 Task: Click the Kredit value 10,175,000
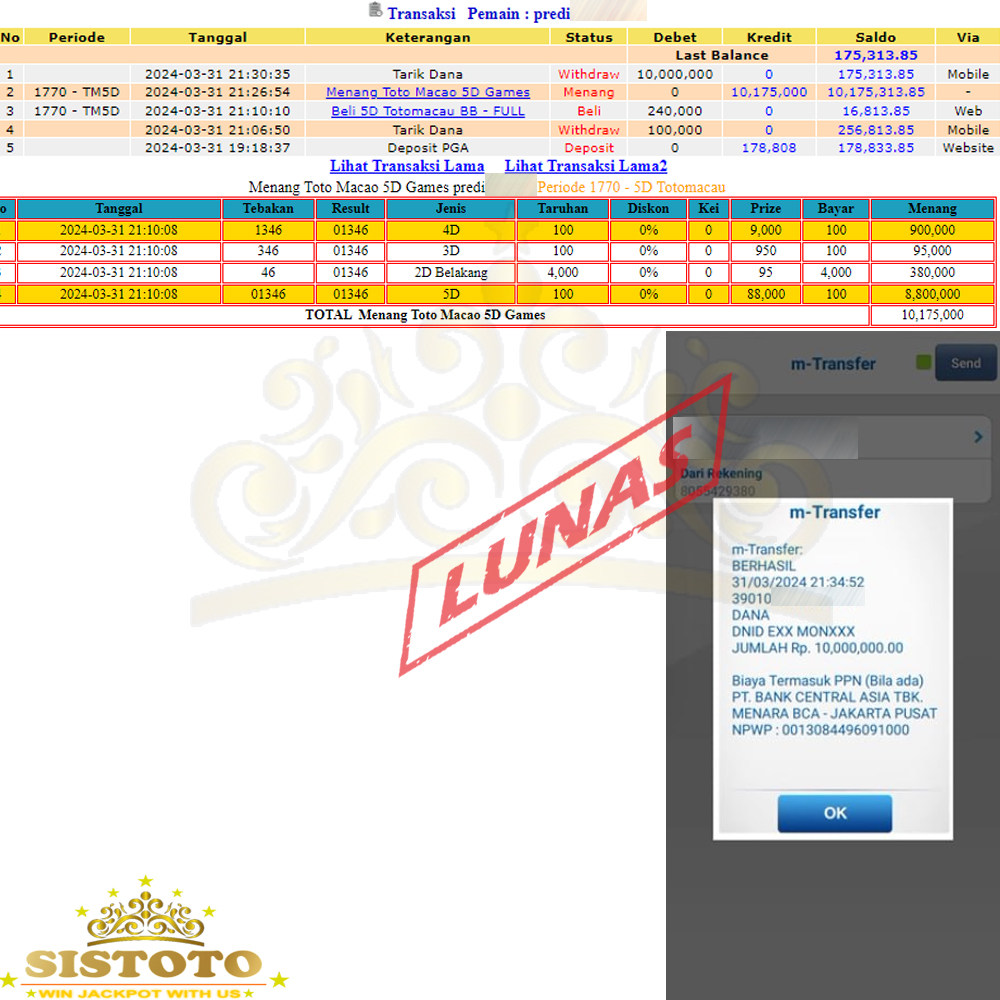[x=769, y=92]
